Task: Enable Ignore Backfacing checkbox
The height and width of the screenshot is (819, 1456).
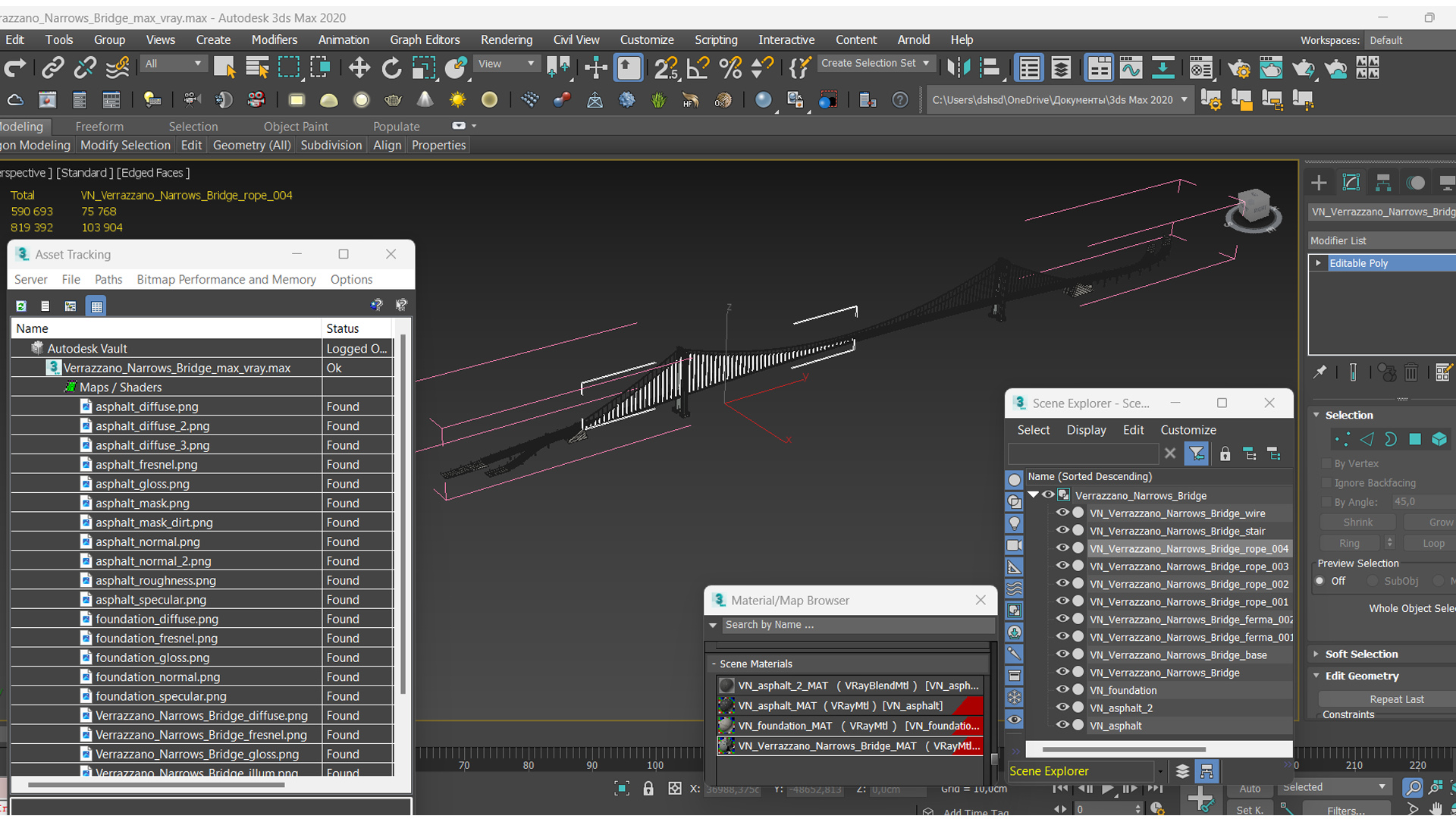Action: point(1327,483)
